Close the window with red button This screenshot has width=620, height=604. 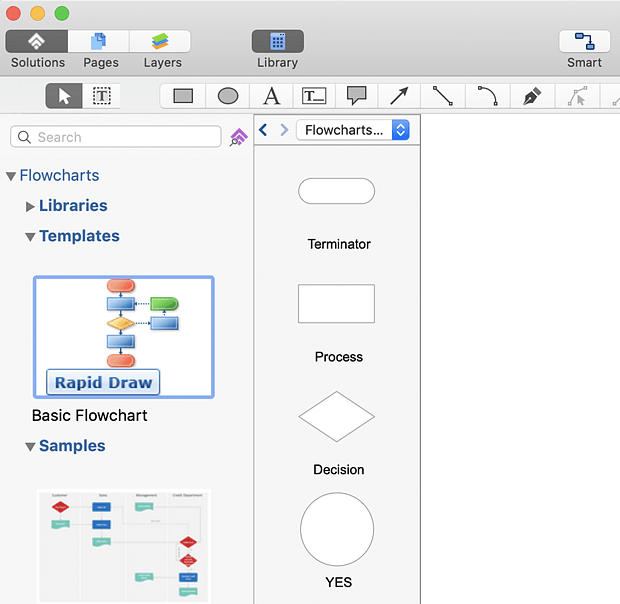(13, 13)
